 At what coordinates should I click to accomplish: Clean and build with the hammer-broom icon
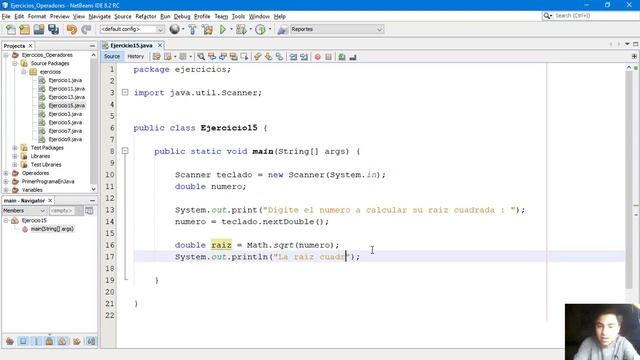tap(207, 29)
